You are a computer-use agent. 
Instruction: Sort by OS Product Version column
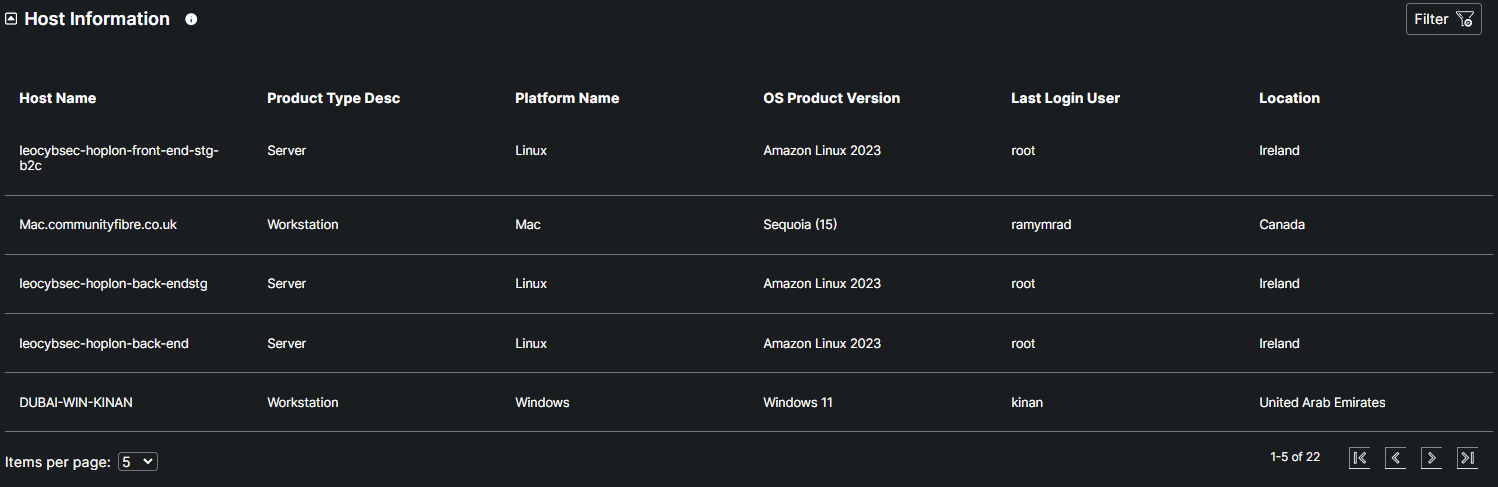tap(831, 98)
